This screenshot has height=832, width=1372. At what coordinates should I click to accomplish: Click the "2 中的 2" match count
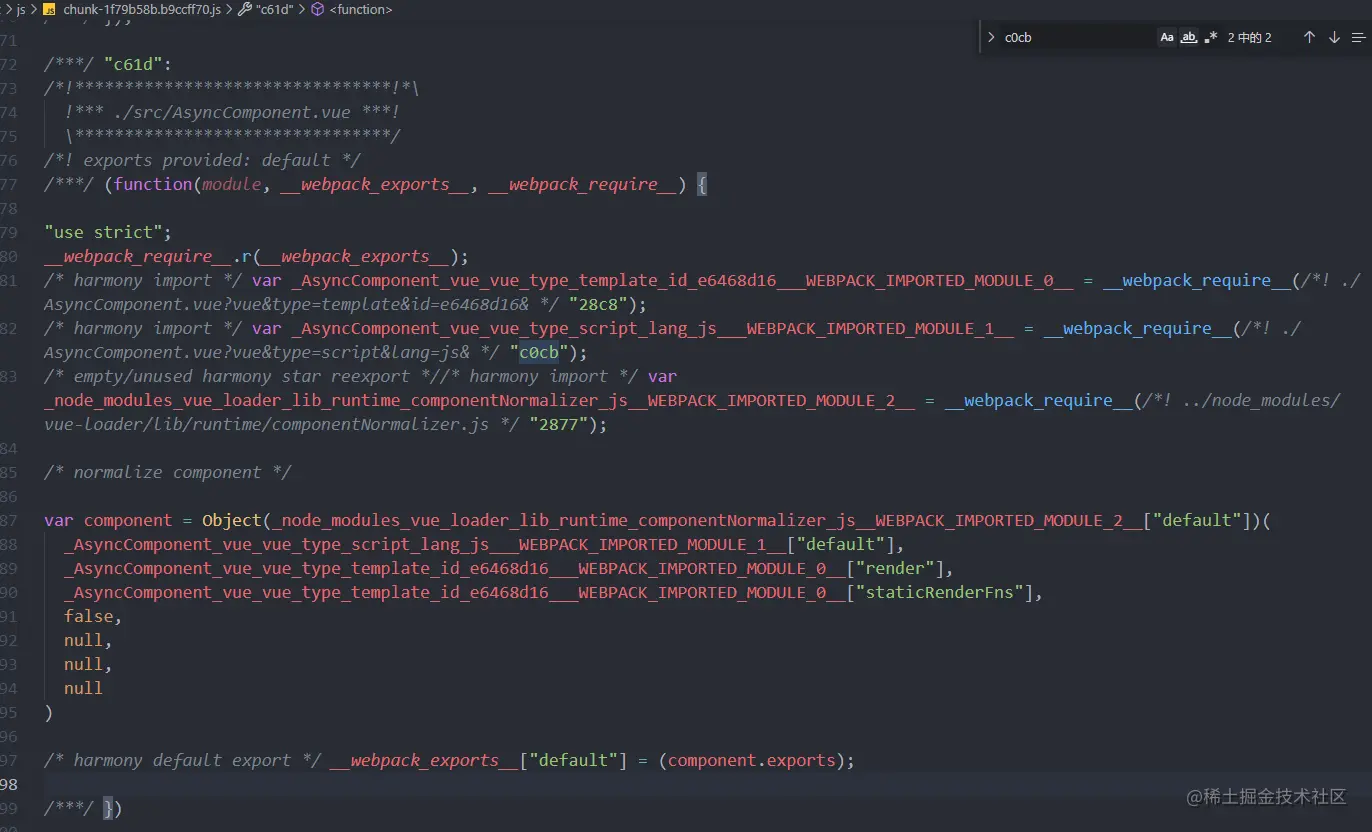[1250, 37]
